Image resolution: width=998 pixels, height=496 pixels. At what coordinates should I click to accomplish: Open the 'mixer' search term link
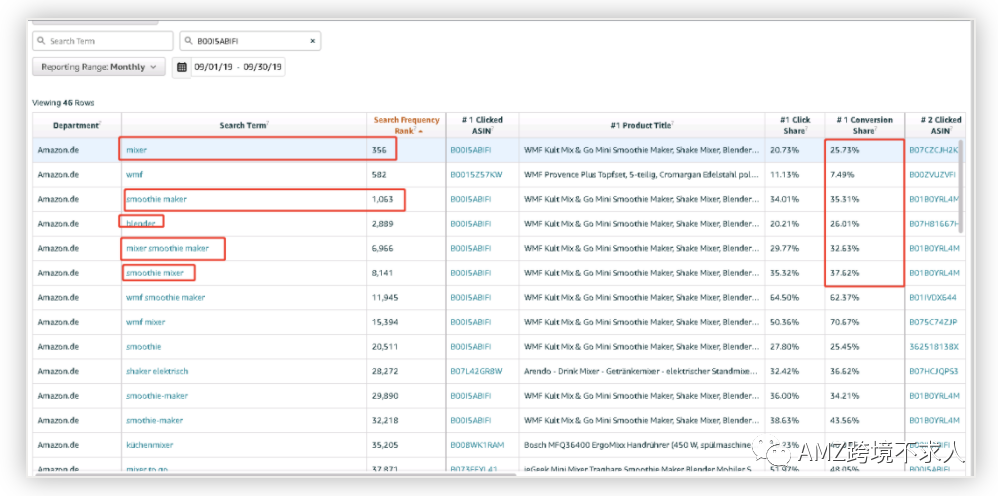(136, 150)
